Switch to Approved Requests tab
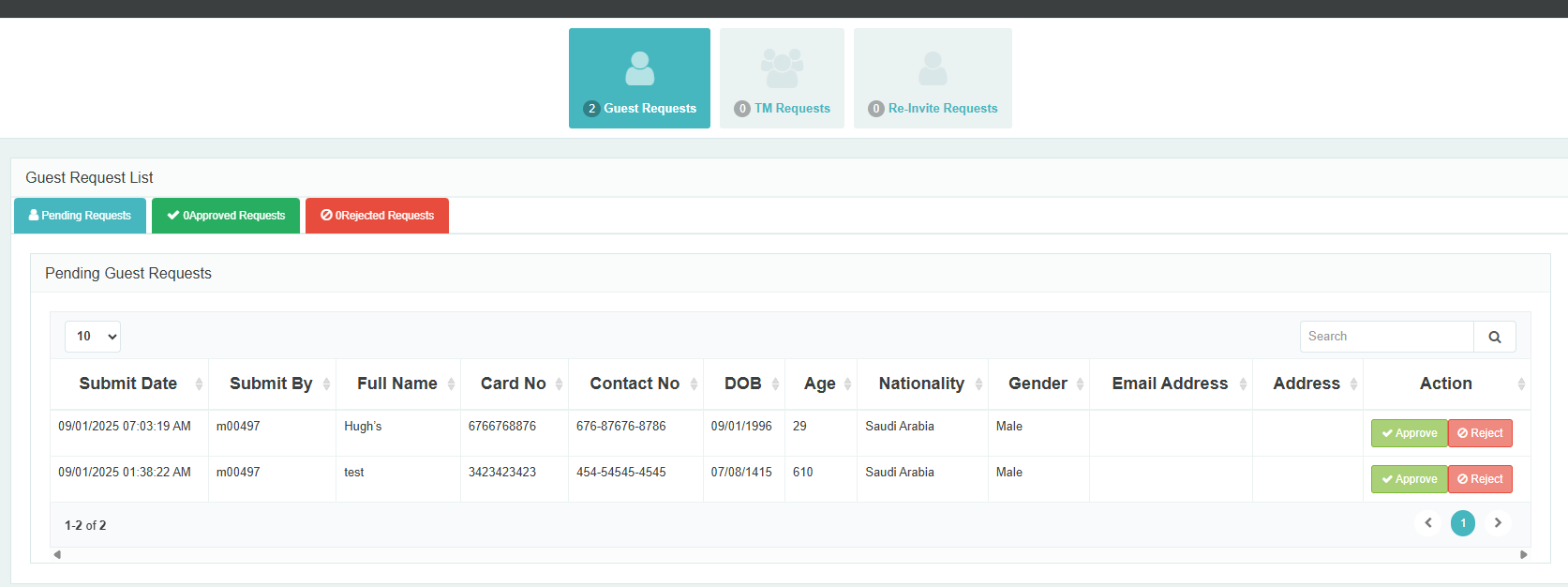 pyautogui.click(x=226, y=216)
